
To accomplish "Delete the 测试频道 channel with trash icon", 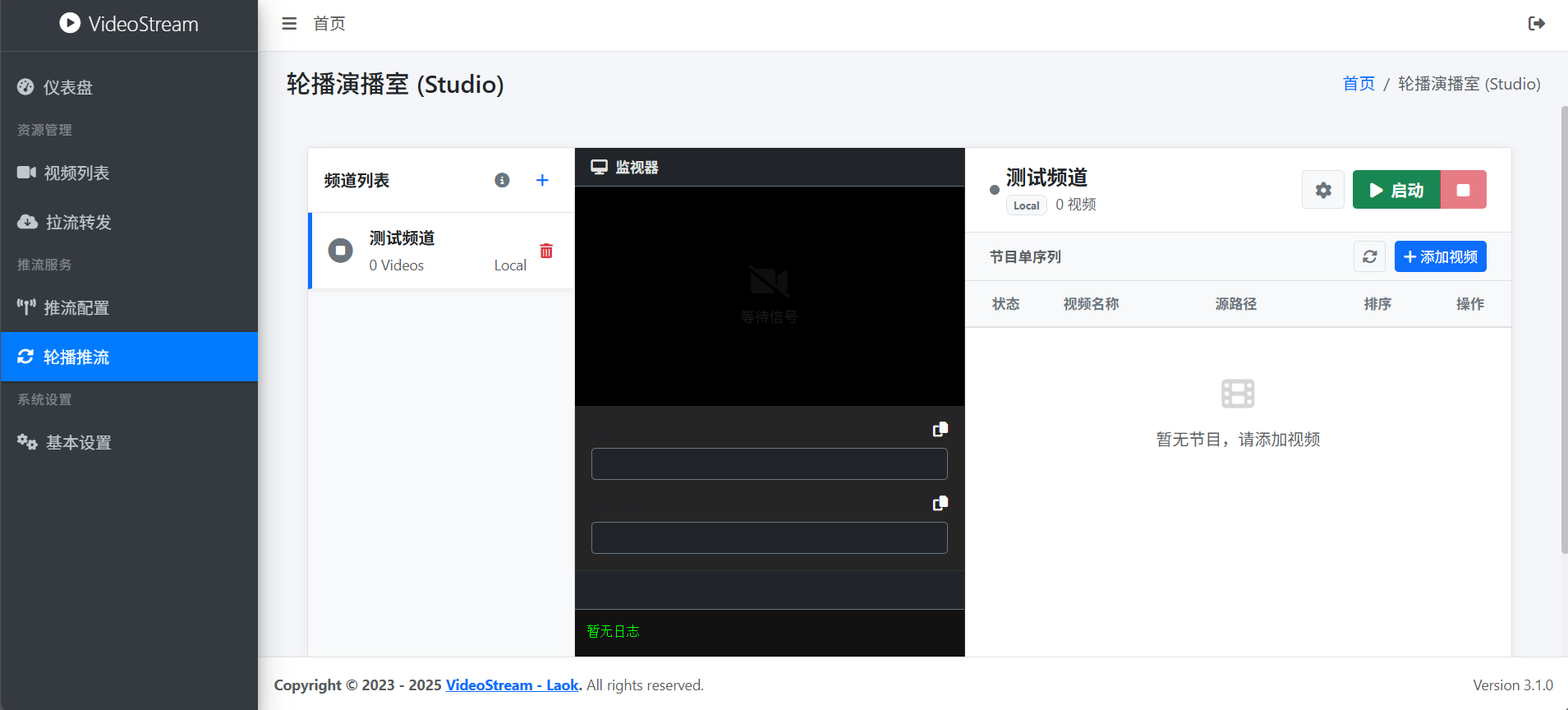I will pos(546,251).
